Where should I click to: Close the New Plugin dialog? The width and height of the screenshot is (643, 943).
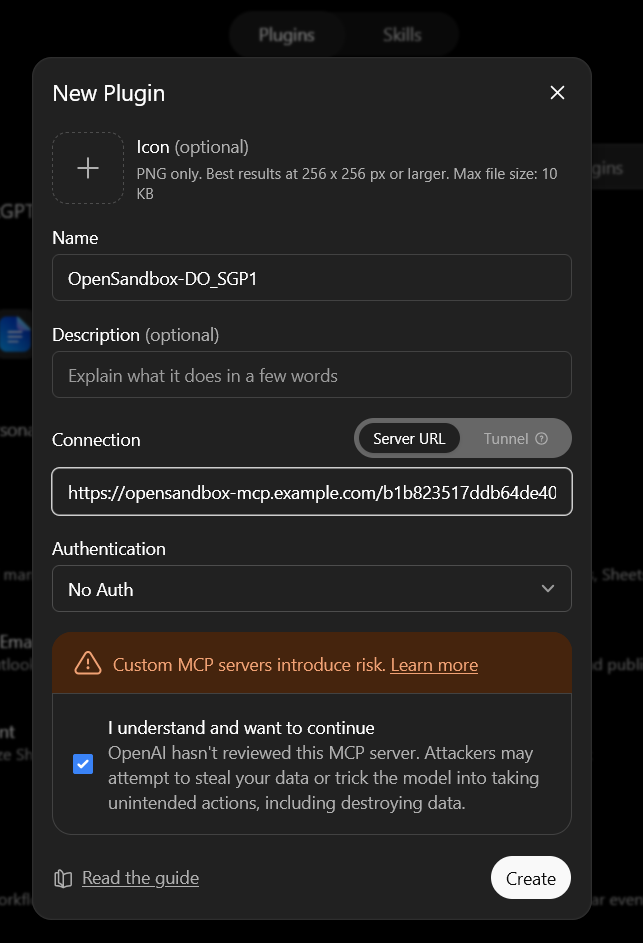click(x=557, y=93)
